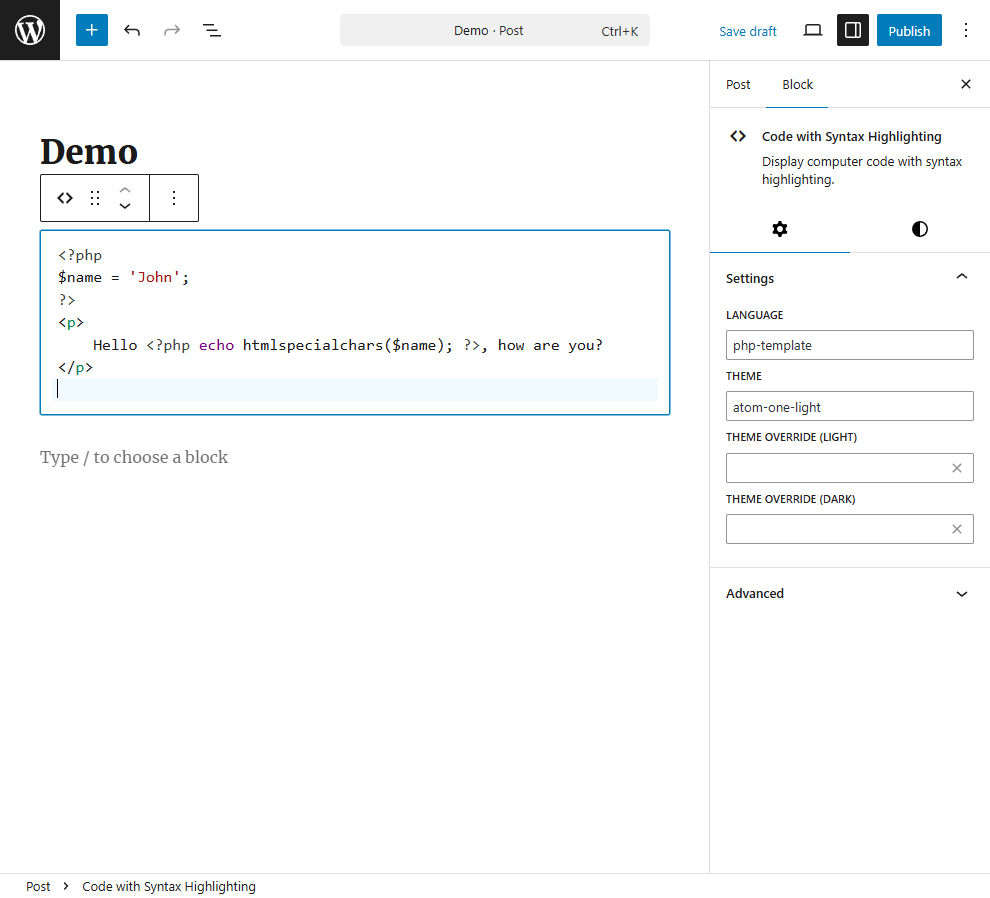Select Post in the bottom breadcrumb
Screen dimensions: 990x898
[x=38, y=887]
